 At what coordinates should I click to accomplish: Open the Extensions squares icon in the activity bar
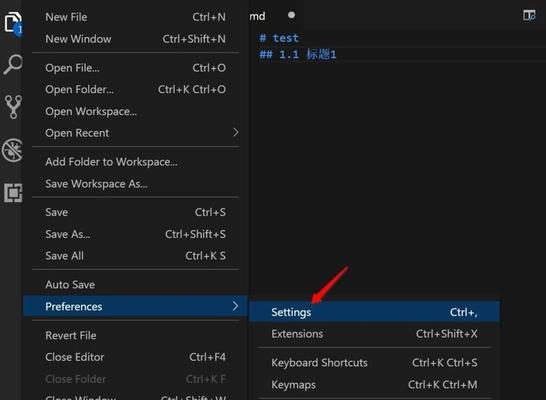point(13,193)
